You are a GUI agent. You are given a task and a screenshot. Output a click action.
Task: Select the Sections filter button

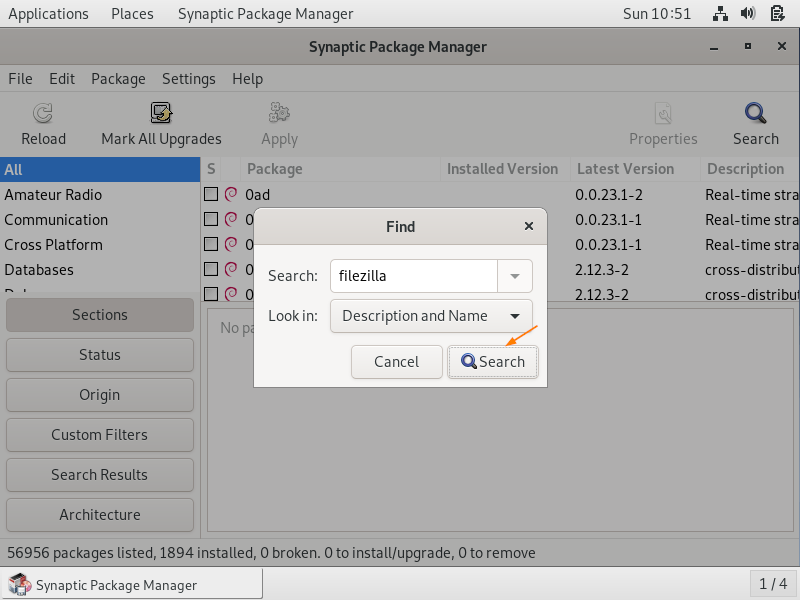point(100,315)
